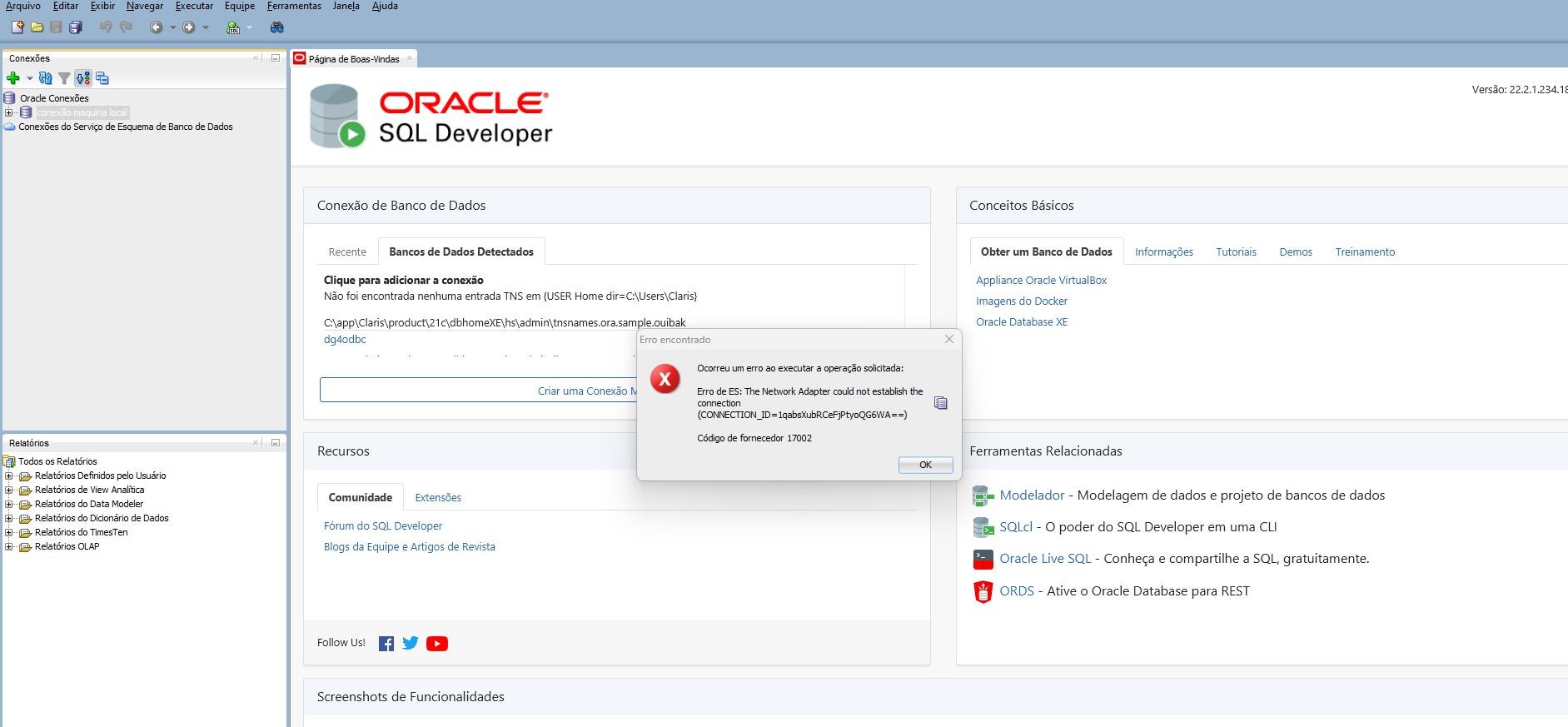
Task: Open the Editar menu
Action: point(66,6)
